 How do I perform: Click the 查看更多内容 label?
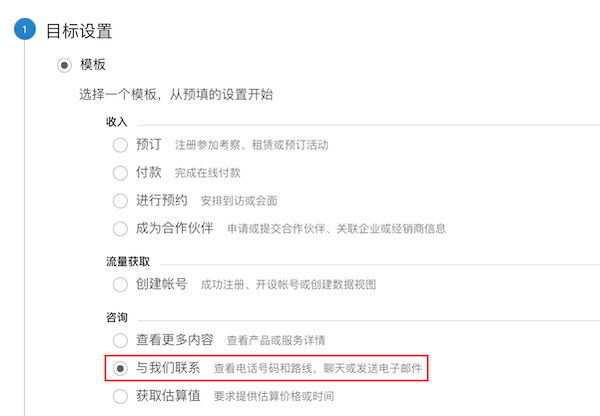tap(174, 339)
